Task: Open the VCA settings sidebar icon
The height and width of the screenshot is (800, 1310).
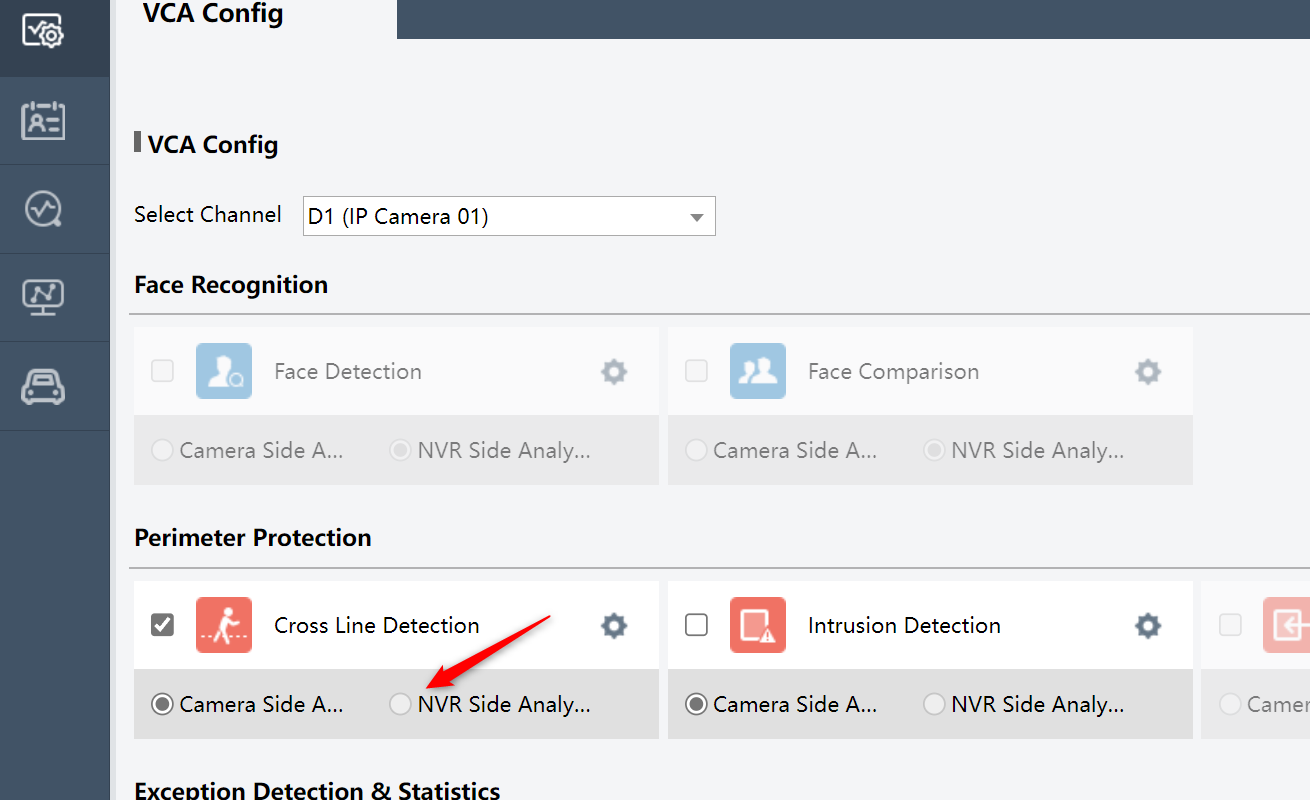Action: (43, 31)
